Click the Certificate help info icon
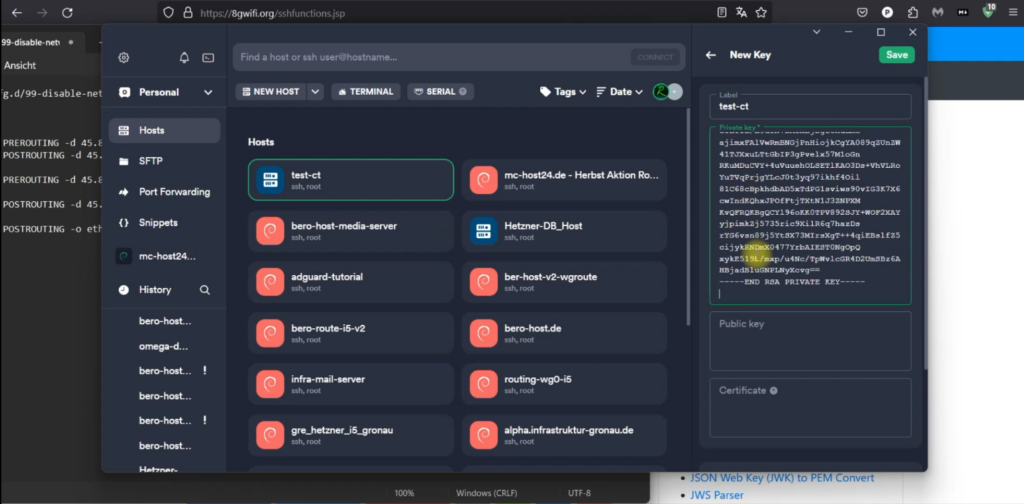 (x=774, y=391)
